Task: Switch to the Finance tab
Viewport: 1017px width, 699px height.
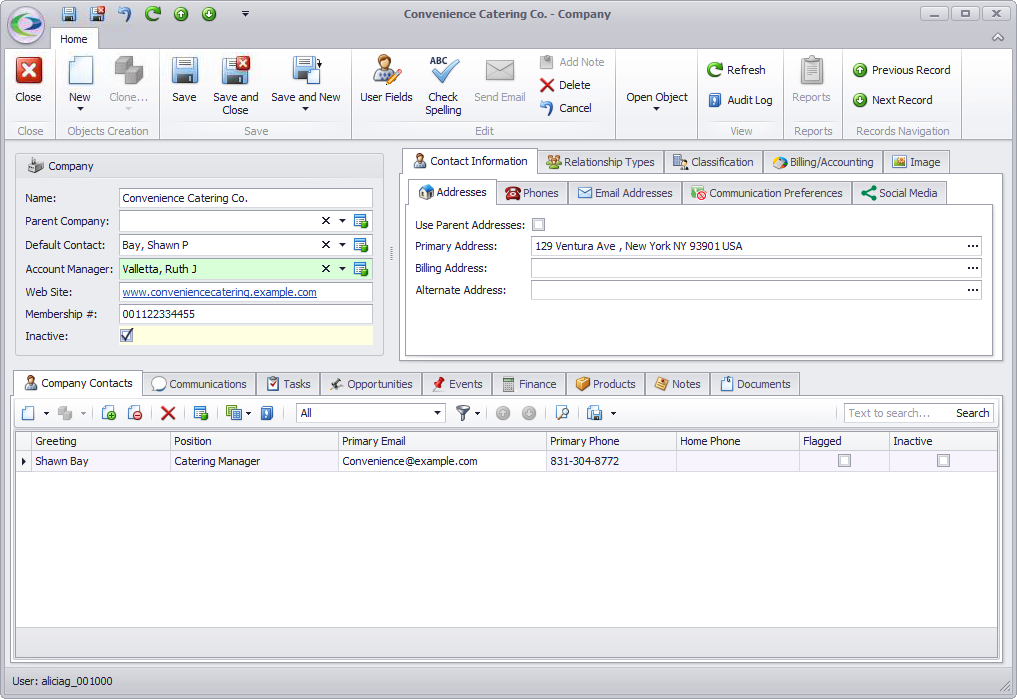Action: 529,384
